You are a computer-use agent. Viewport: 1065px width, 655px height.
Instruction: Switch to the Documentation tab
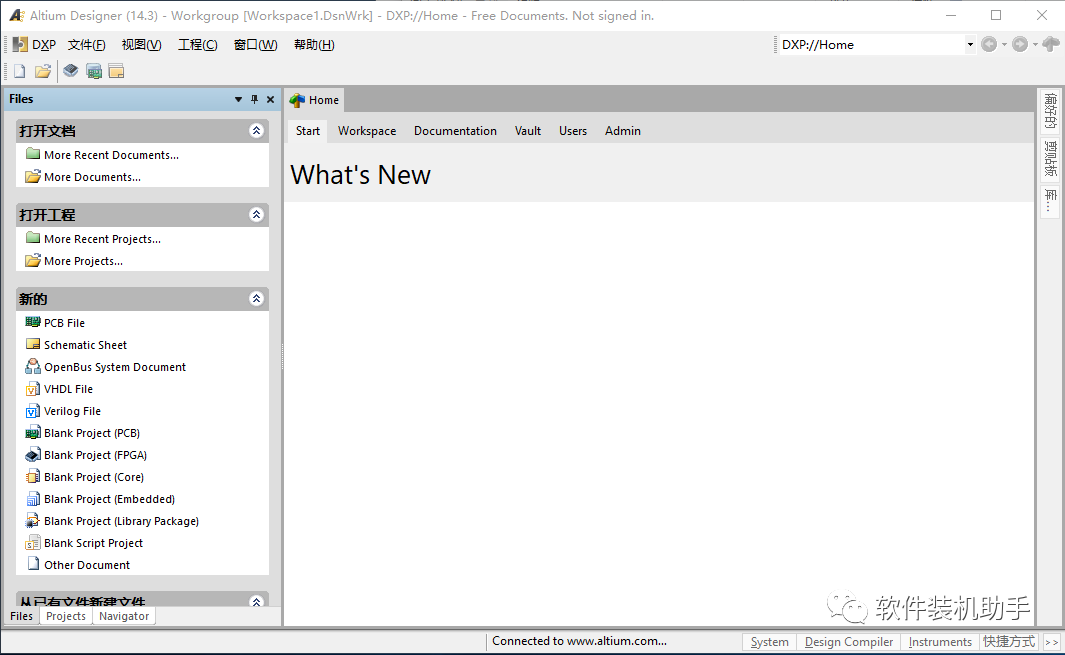455,130
